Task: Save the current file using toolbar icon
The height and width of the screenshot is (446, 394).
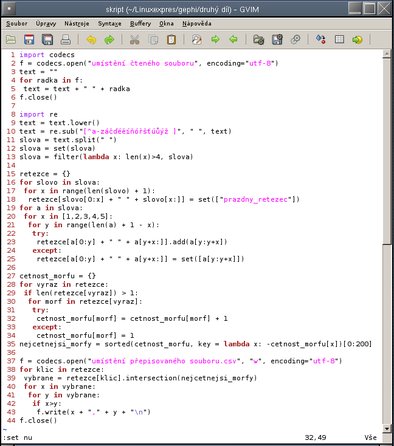Action: tap(29, 40)
